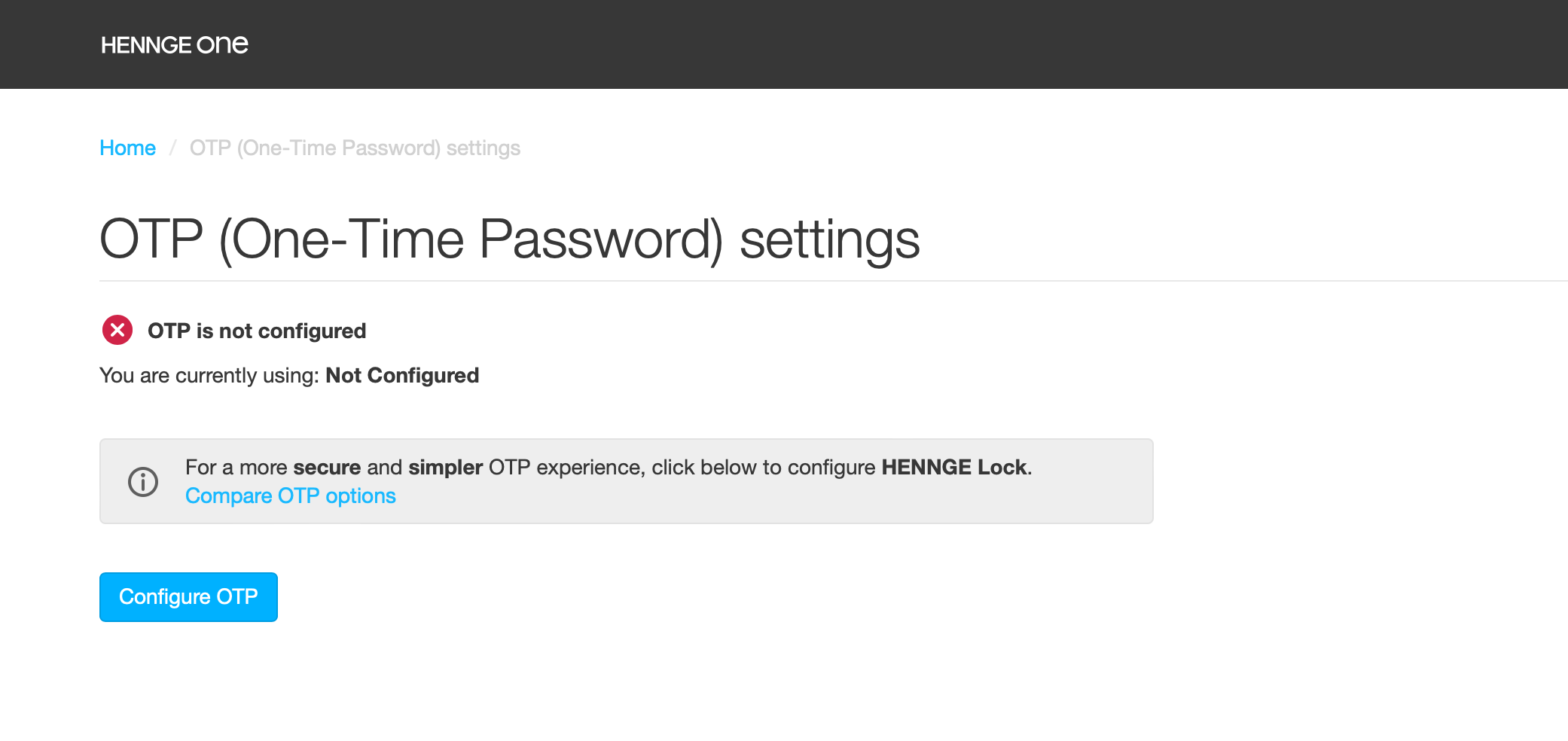Image resolution: width=1568 pixels, height=741 pixels.
Task: Click the 'OTP is not configured' status text
Action: tap(257, 330)
